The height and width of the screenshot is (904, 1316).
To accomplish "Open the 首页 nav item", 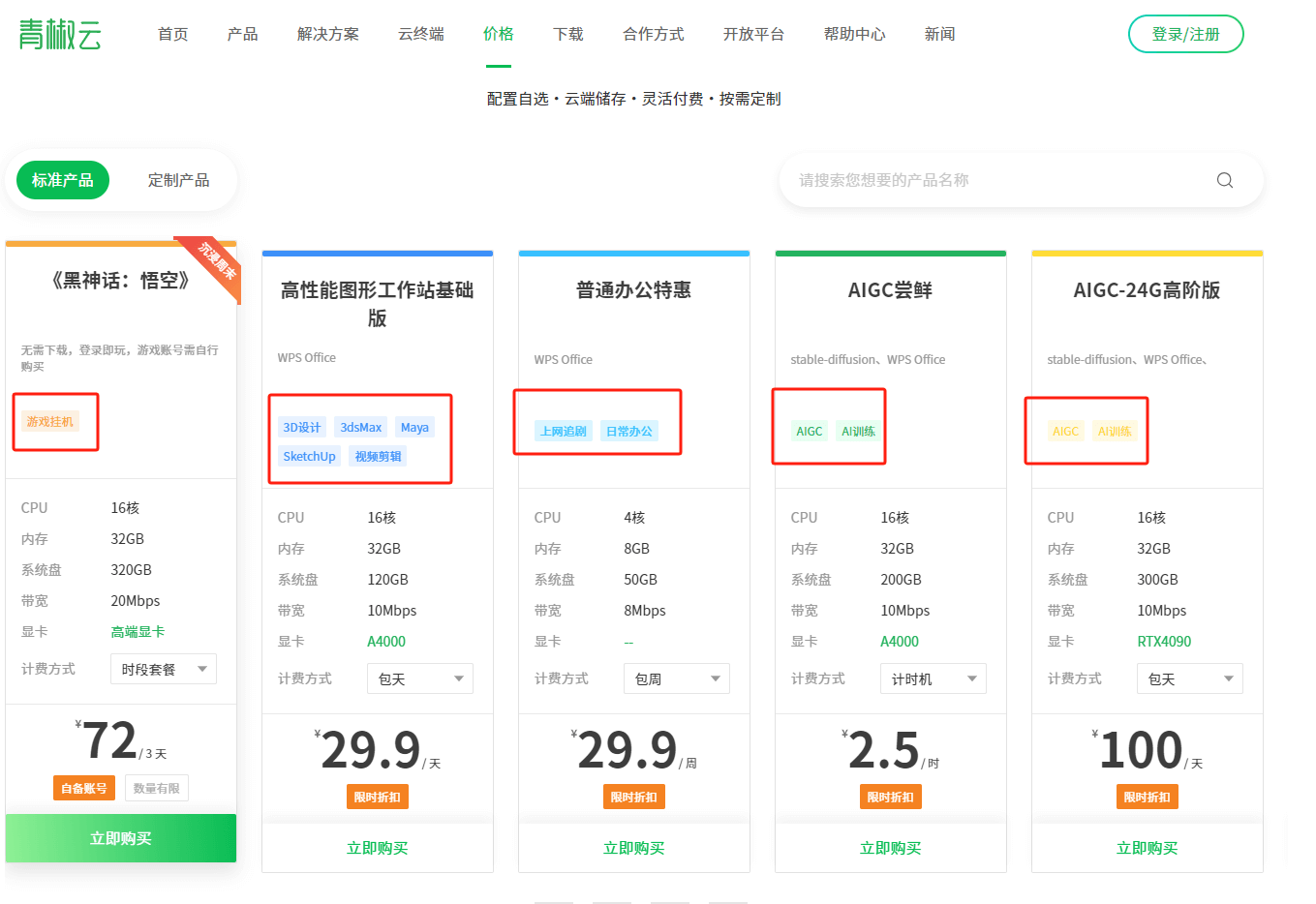I will [x=173, y=34].
